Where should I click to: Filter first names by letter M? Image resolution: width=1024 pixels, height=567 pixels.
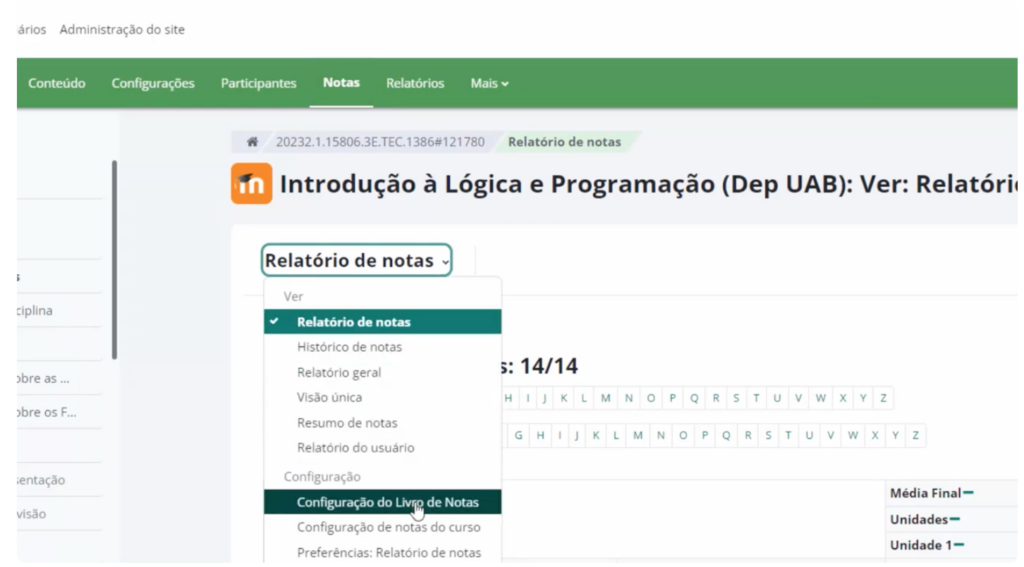(606, 398)
